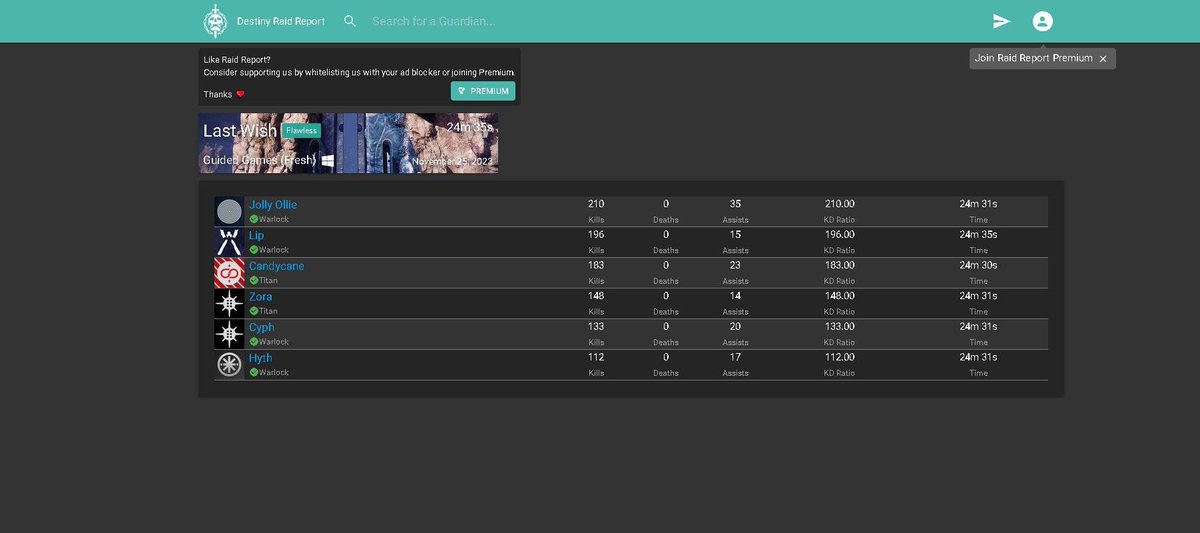Screen dimensions: 1200x533
Task: Click Zora's emblem icon
Action: pyautogui.click(x=229, y=304)
